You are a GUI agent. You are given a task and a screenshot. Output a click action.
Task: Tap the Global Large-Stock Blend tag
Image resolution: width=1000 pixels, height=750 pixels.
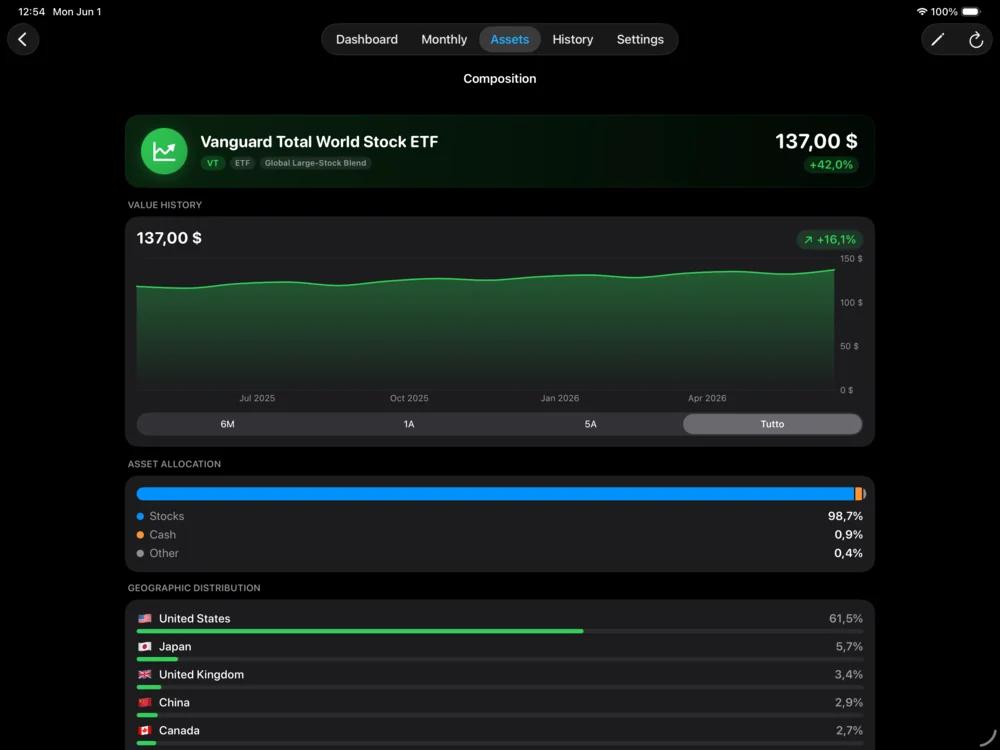pyautogui.click(x=316, y=163)
